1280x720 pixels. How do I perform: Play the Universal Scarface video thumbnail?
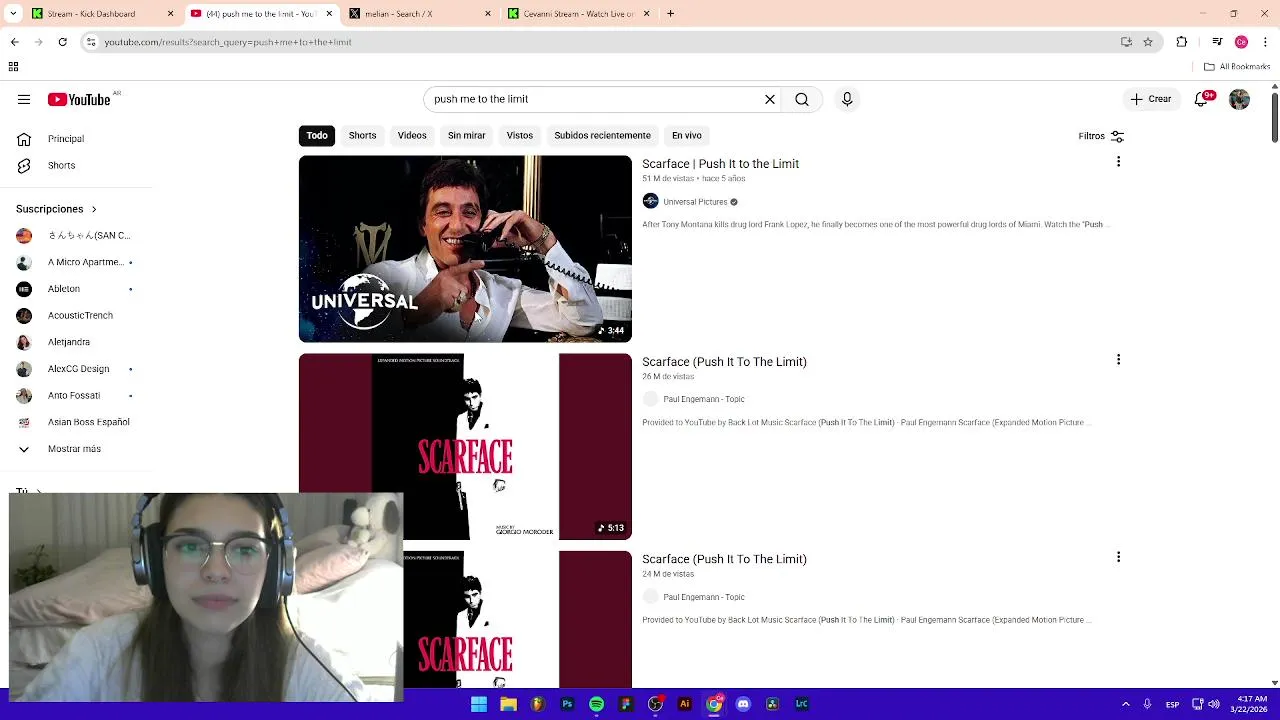(465, 249)
